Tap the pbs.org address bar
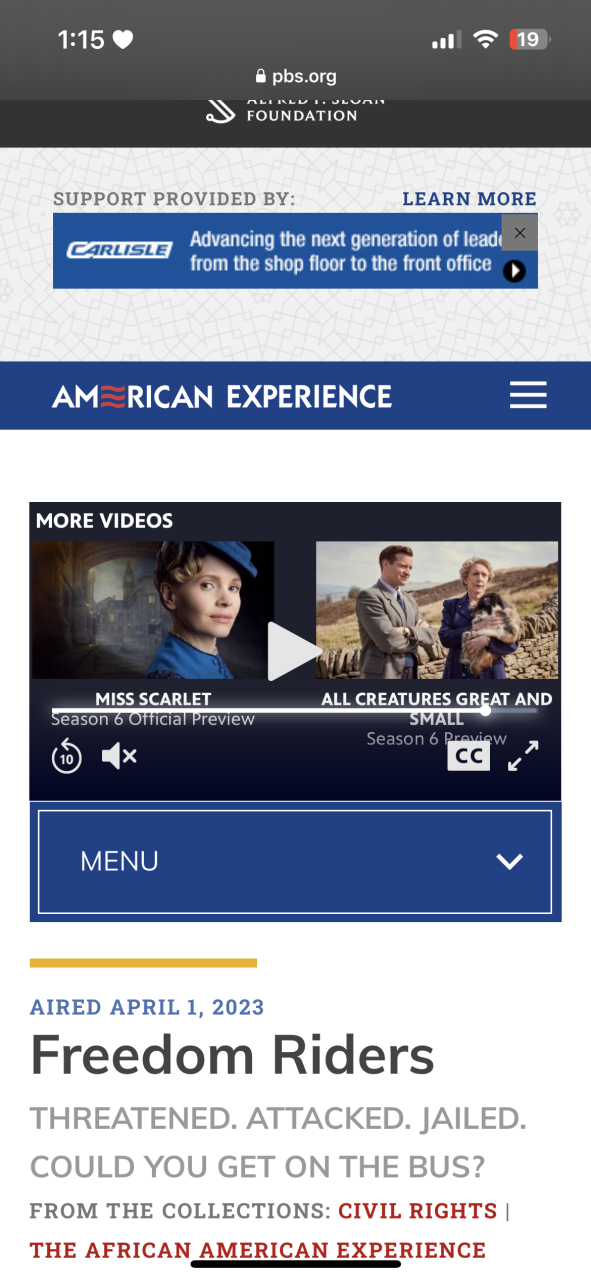Viewport: 591px width, 1280px height. (295, 76)
